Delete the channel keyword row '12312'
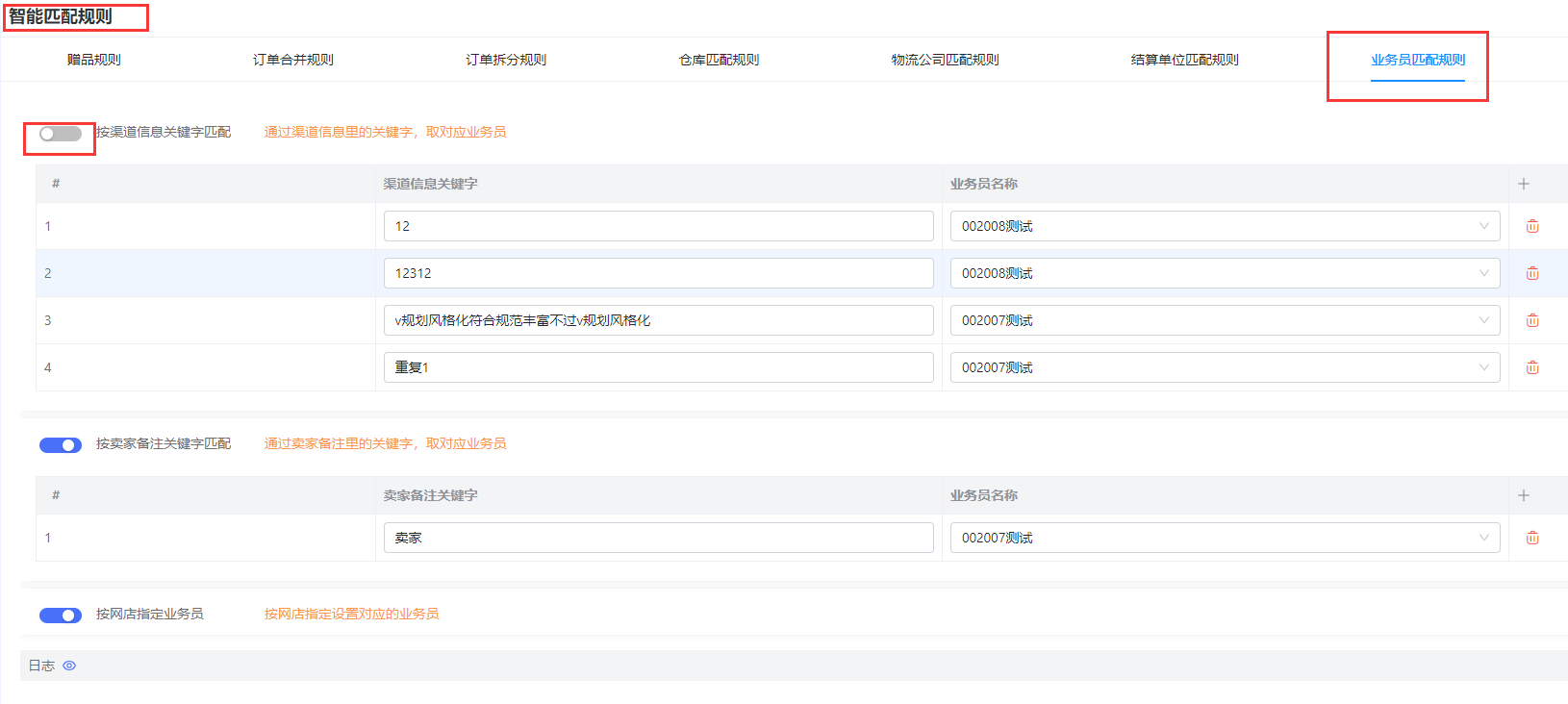 [1532, 273]
